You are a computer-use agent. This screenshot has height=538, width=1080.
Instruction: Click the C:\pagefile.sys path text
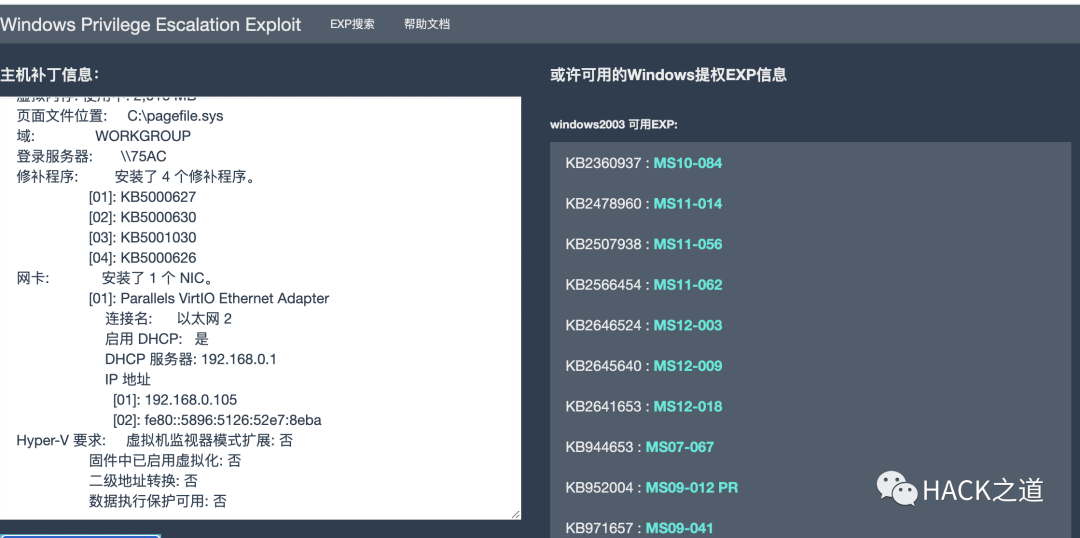tap(176, 116)
